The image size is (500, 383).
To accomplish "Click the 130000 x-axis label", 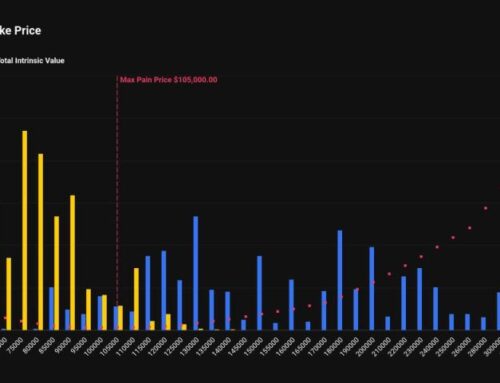I will point(190,347).
